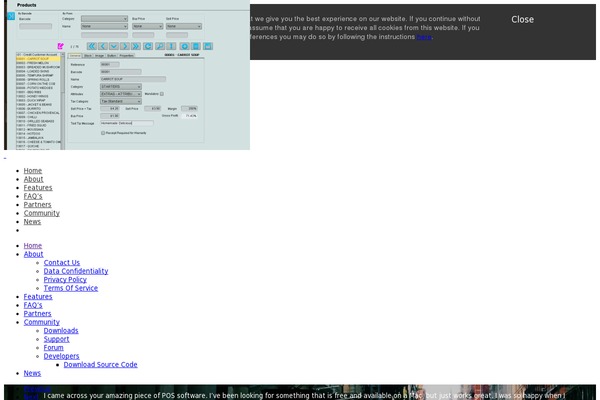The height and width of the screenshot is (400, 600).
Task: Select MOUSSAKA in product list
Action: click(x=38, y=129)
